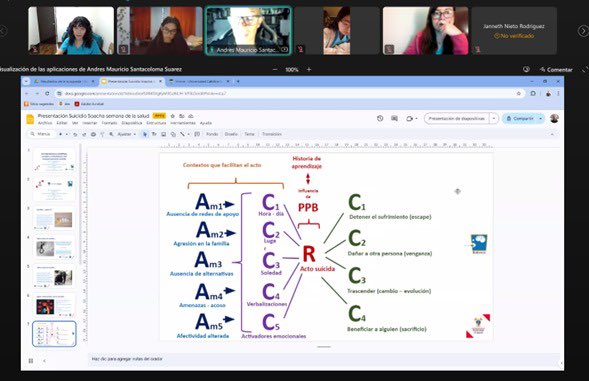The height and width of the screenshot is (381, 589).
Task: Star the presentation with the star icon
Action: tap(173, 116)
